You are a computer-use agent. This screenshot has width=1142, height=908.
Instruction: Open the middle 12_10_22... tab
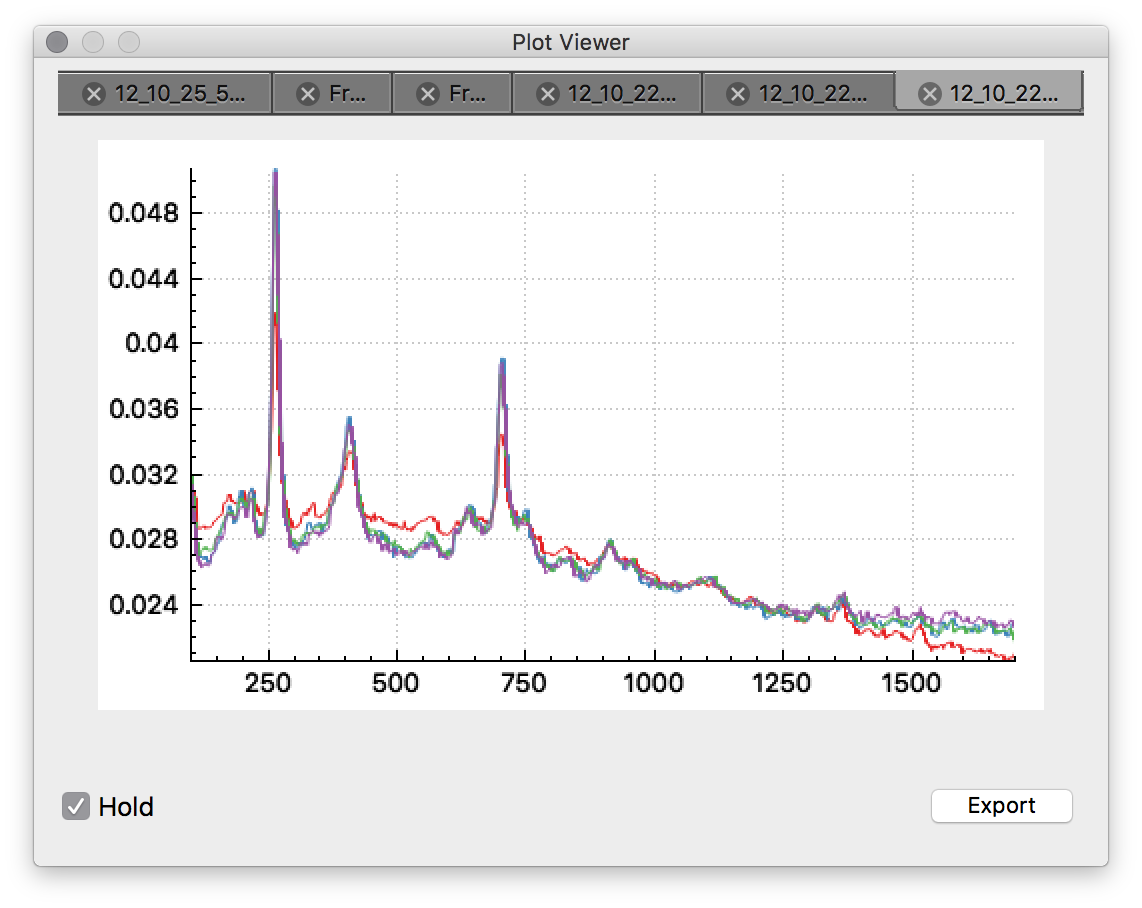pyautogui.click(x=811, y=94)
